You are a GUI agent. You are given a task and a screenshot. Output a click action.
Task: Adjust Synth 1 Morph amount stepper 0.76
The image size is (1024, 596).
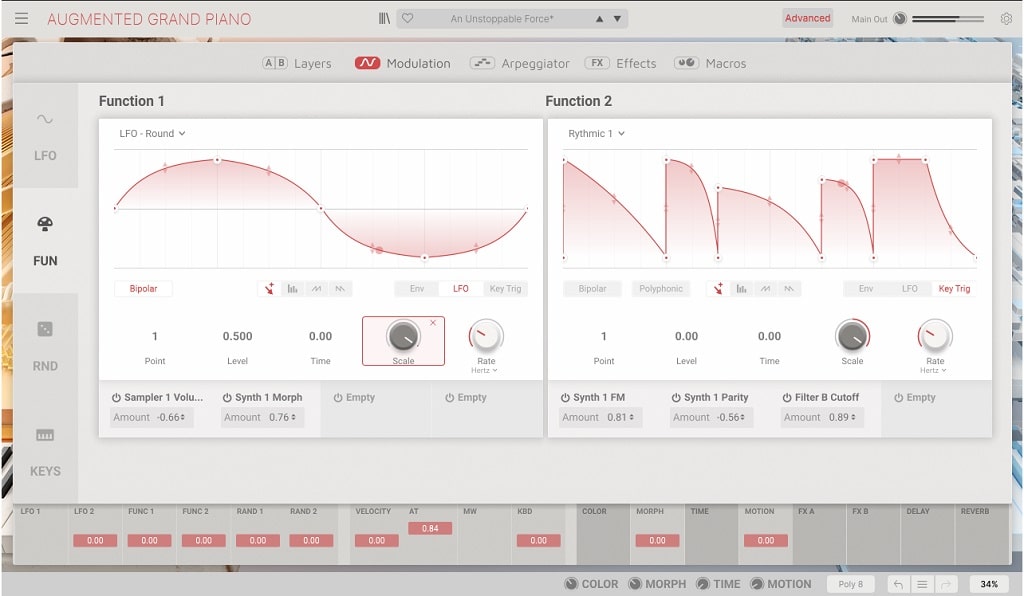click(x=262, y=417)
